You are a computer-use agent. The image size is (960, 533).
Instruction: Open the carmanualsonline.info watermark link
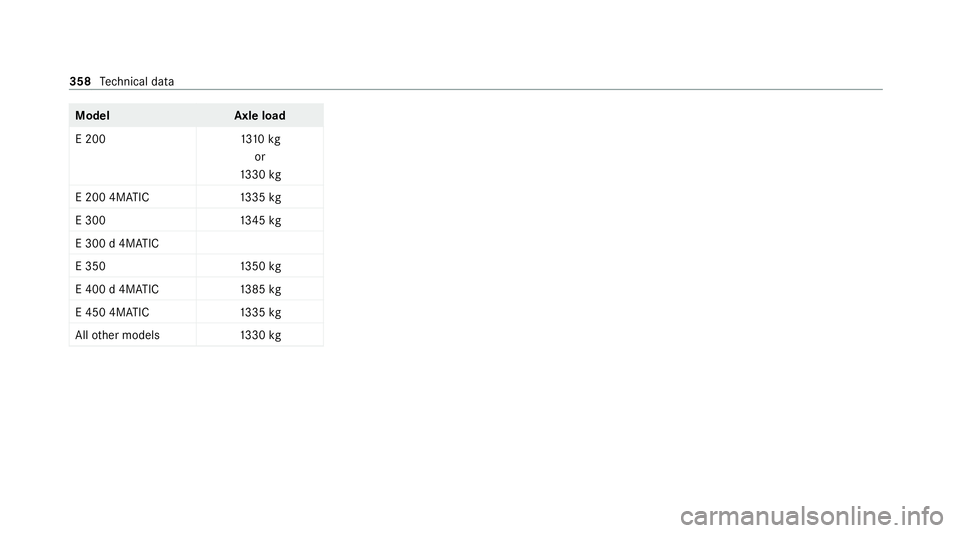pyautogui.click(x=812, y=516)
